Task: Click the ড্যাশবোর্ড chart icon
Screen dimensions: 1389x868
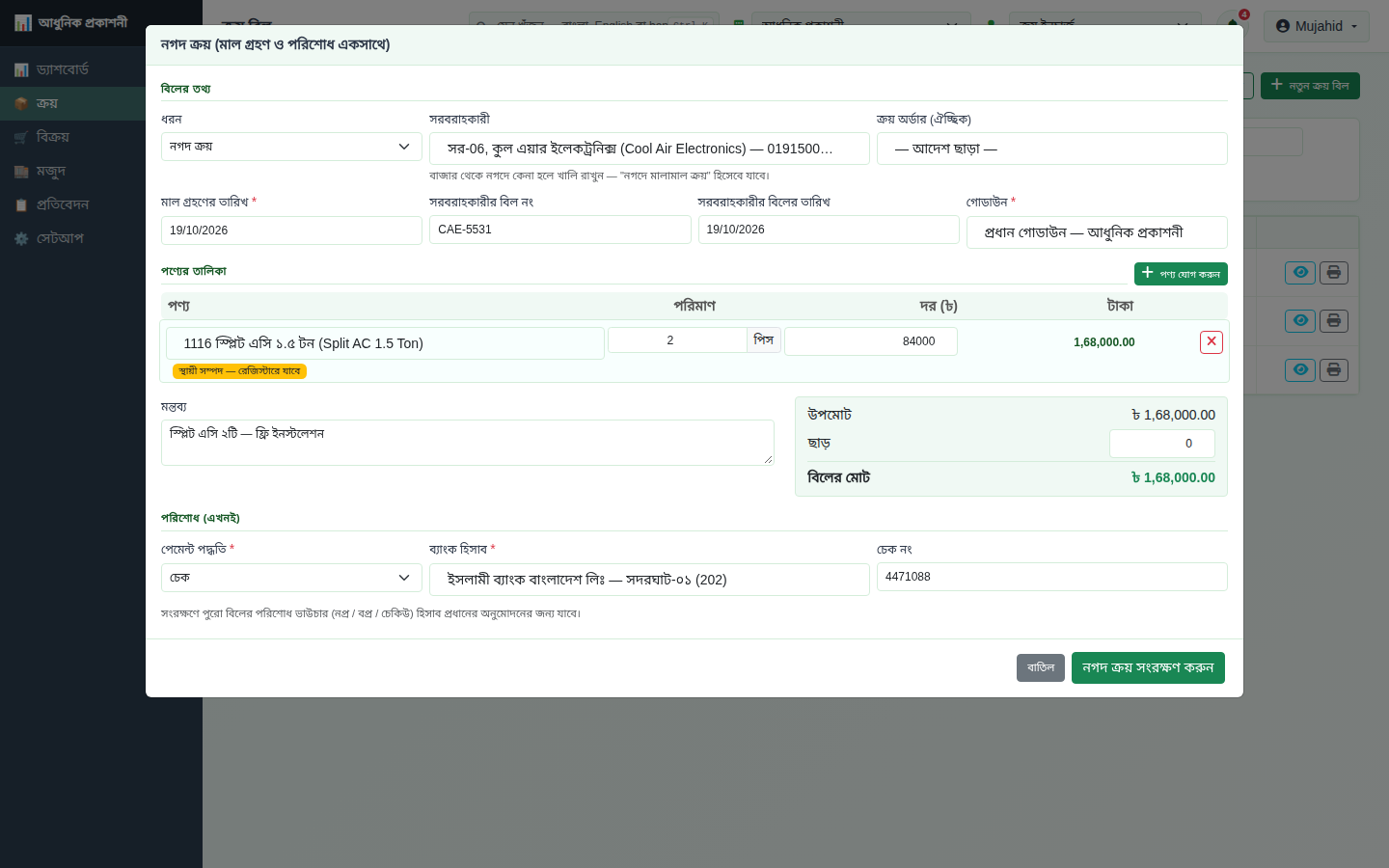Action: (x=21, y=69)
